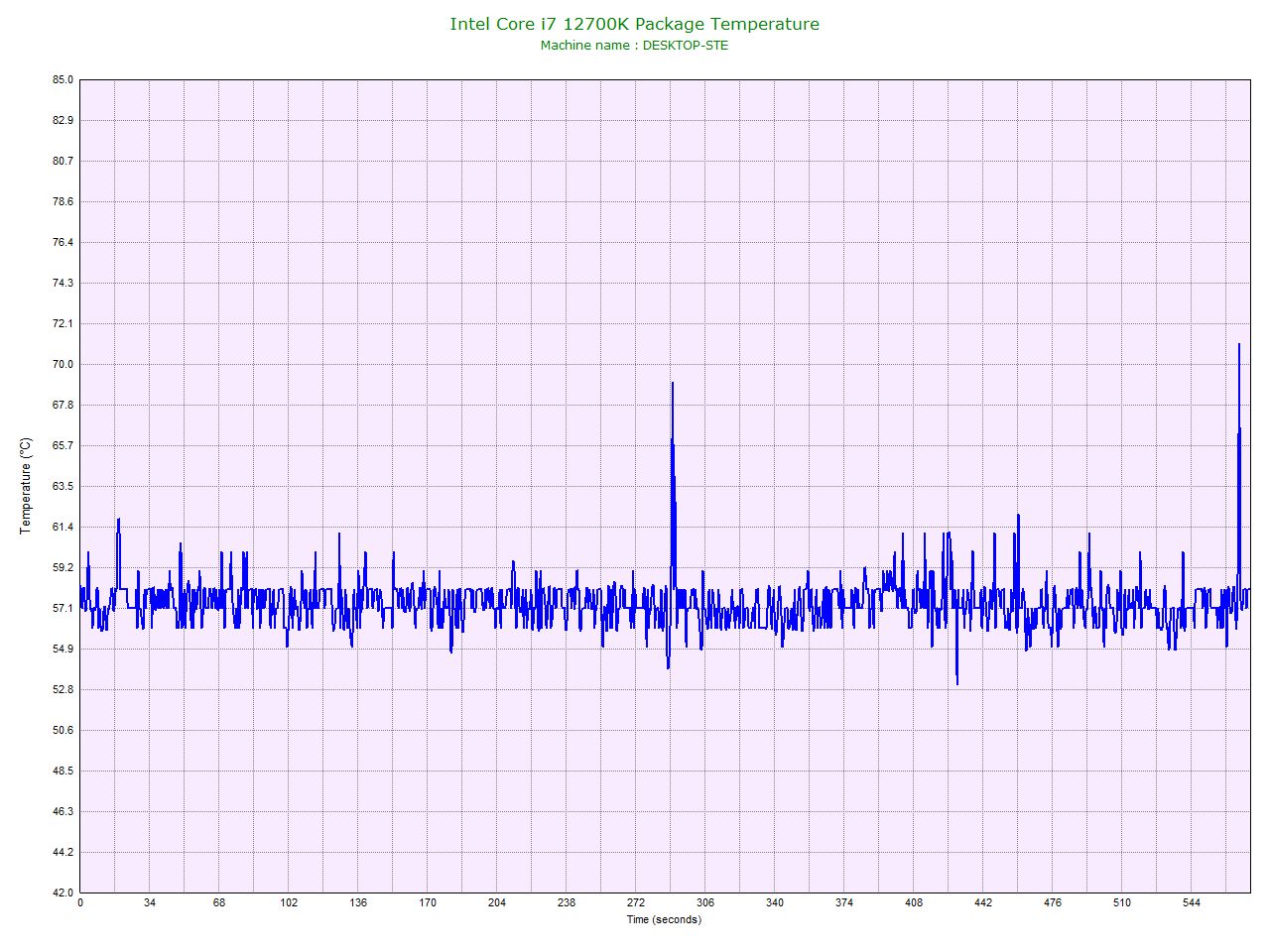Click the 72.1 y-axis value
The image size is (1270, 952).
tap(63, 323)
